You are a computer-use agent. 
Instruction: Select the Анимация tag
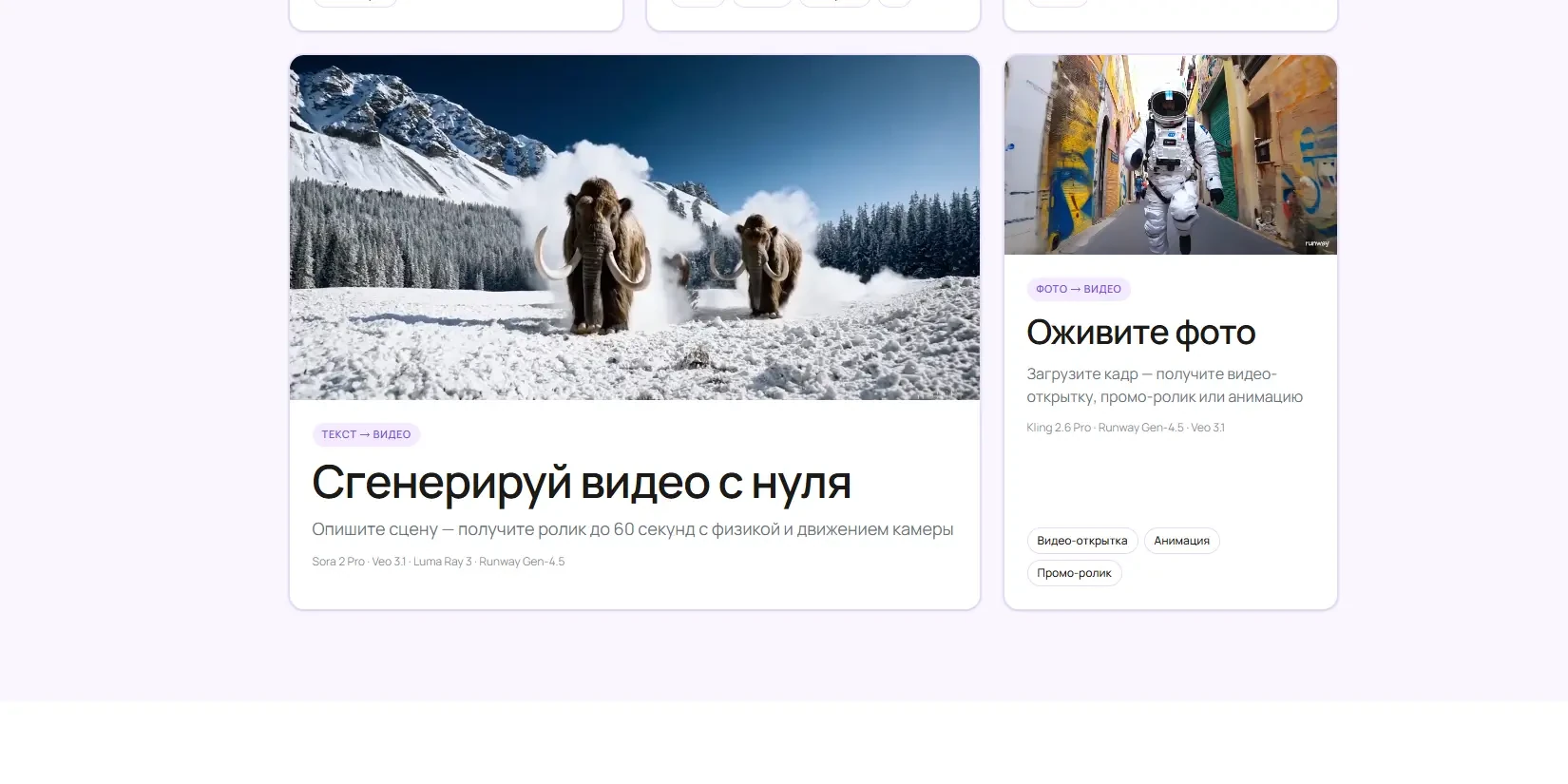[x=1182, y=541]
